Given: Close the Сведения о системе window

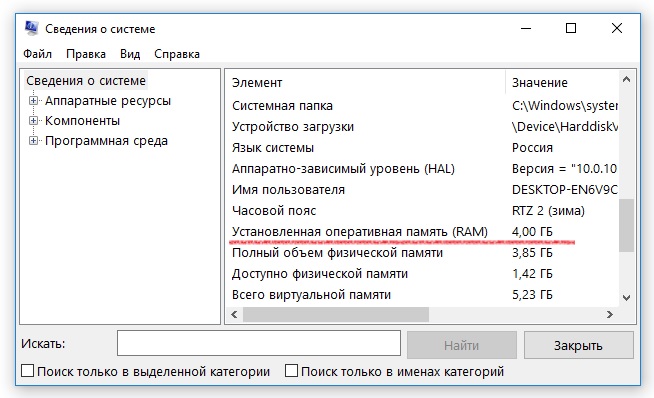Looking at the screenshot, I should tap(617, 28).
